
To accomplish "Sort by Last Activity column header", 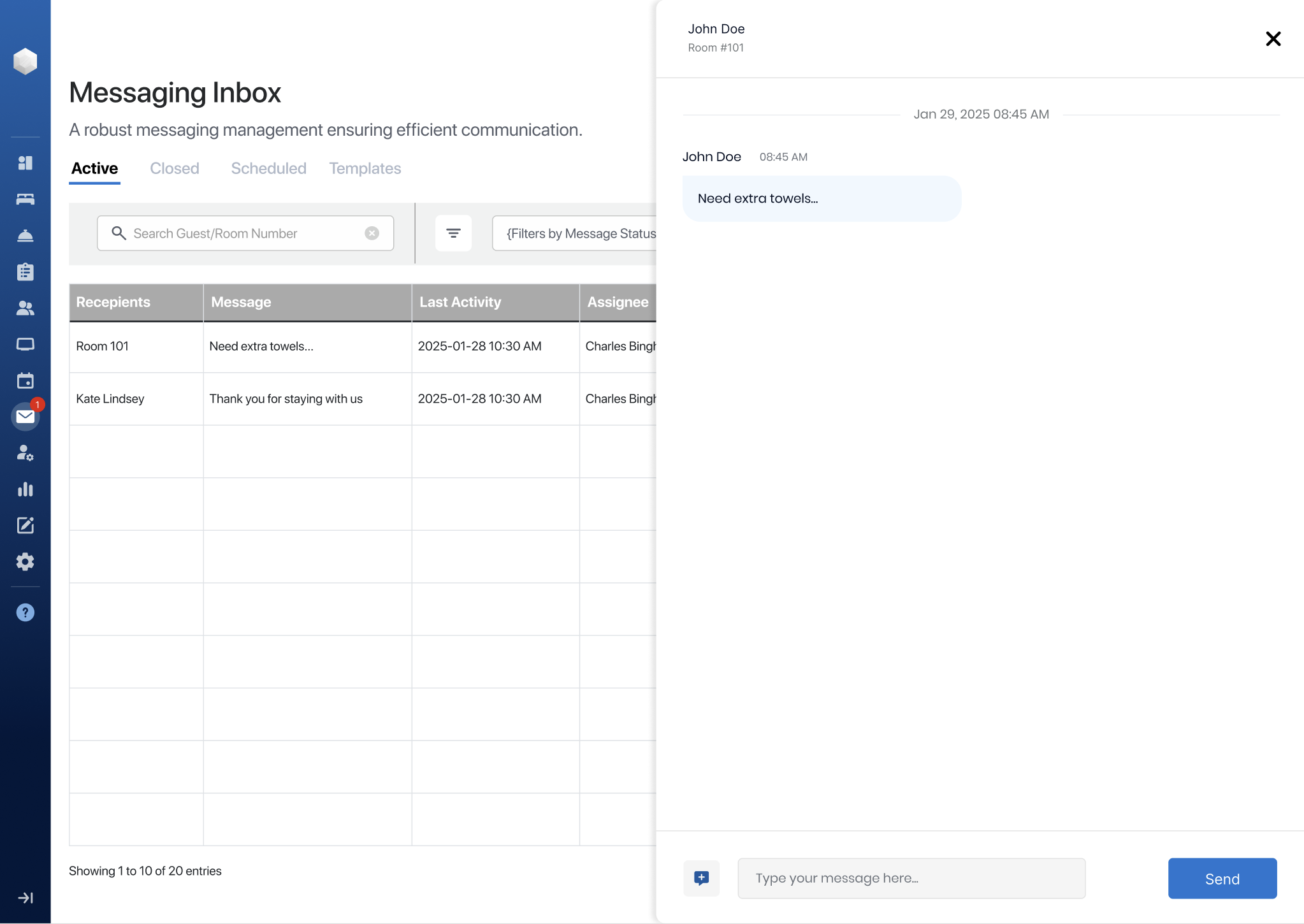I will [496, 303].
